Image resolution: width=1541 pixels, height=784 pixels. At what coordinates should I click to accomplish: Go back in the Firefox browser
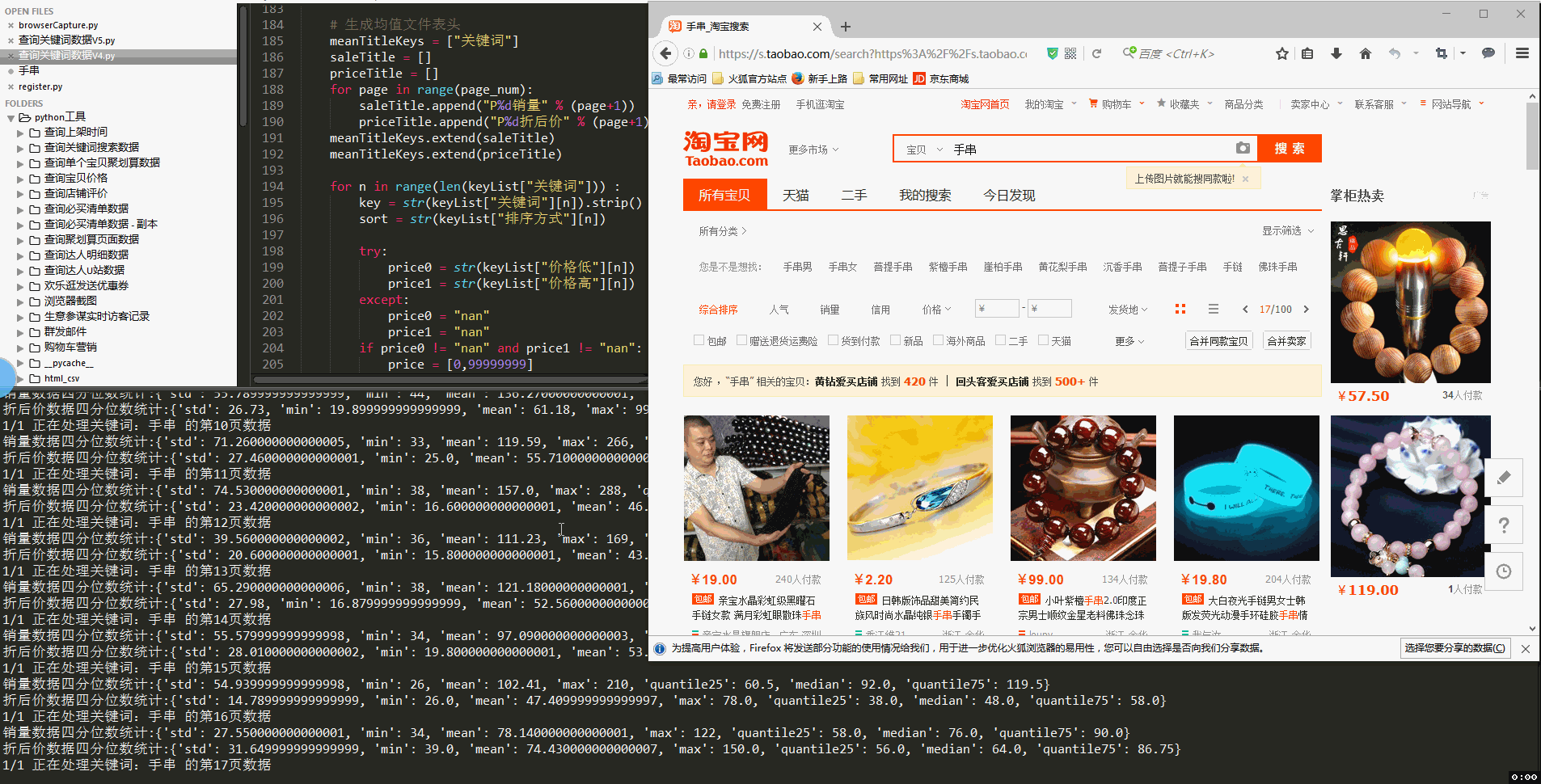665,53
